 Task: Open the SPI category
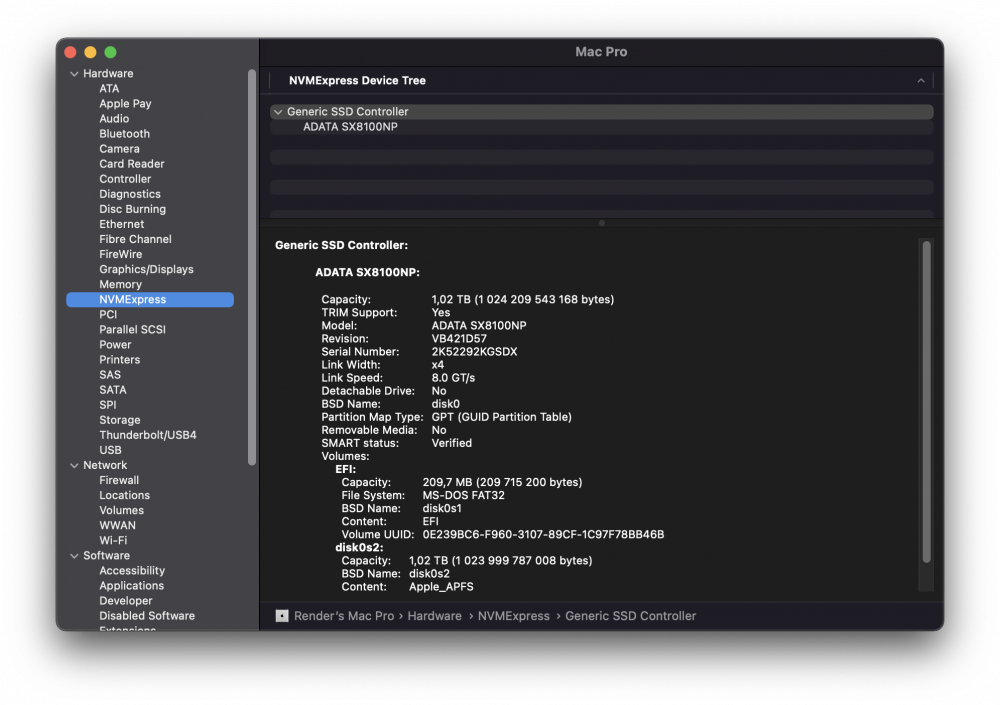coord(107,405)
